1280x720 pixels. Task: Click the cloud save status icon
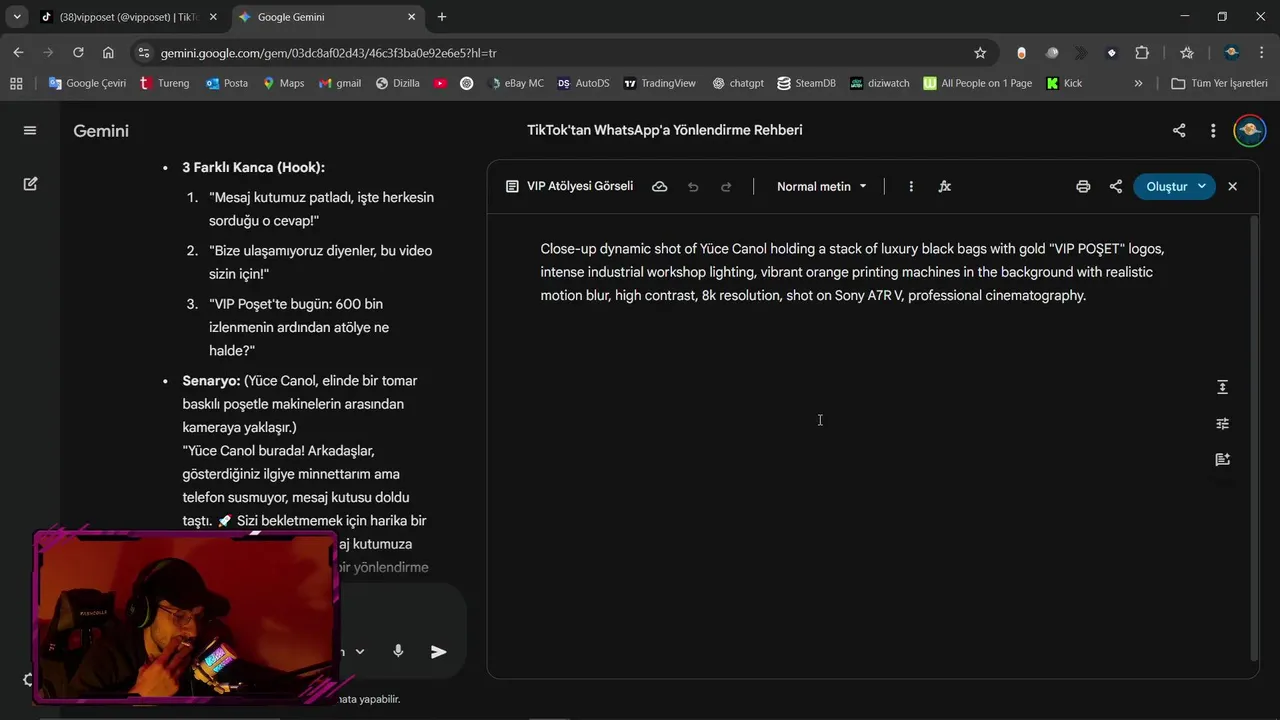(x=659, y=186)
